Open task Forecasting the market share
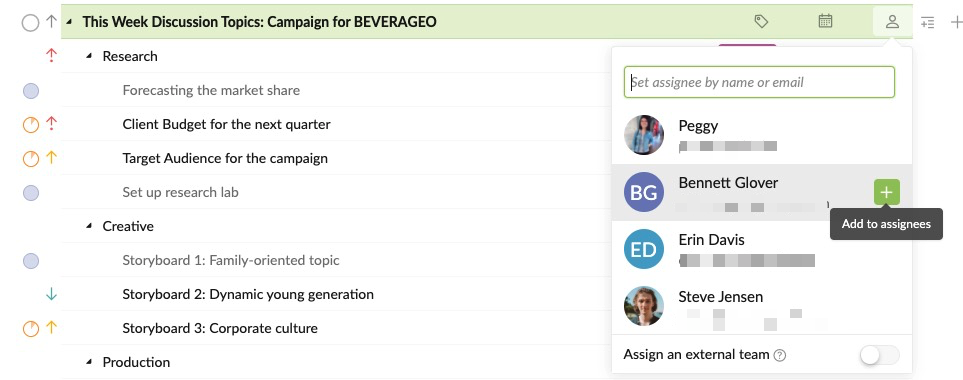The width and height of the screenshot is (963, 380). 211,90
